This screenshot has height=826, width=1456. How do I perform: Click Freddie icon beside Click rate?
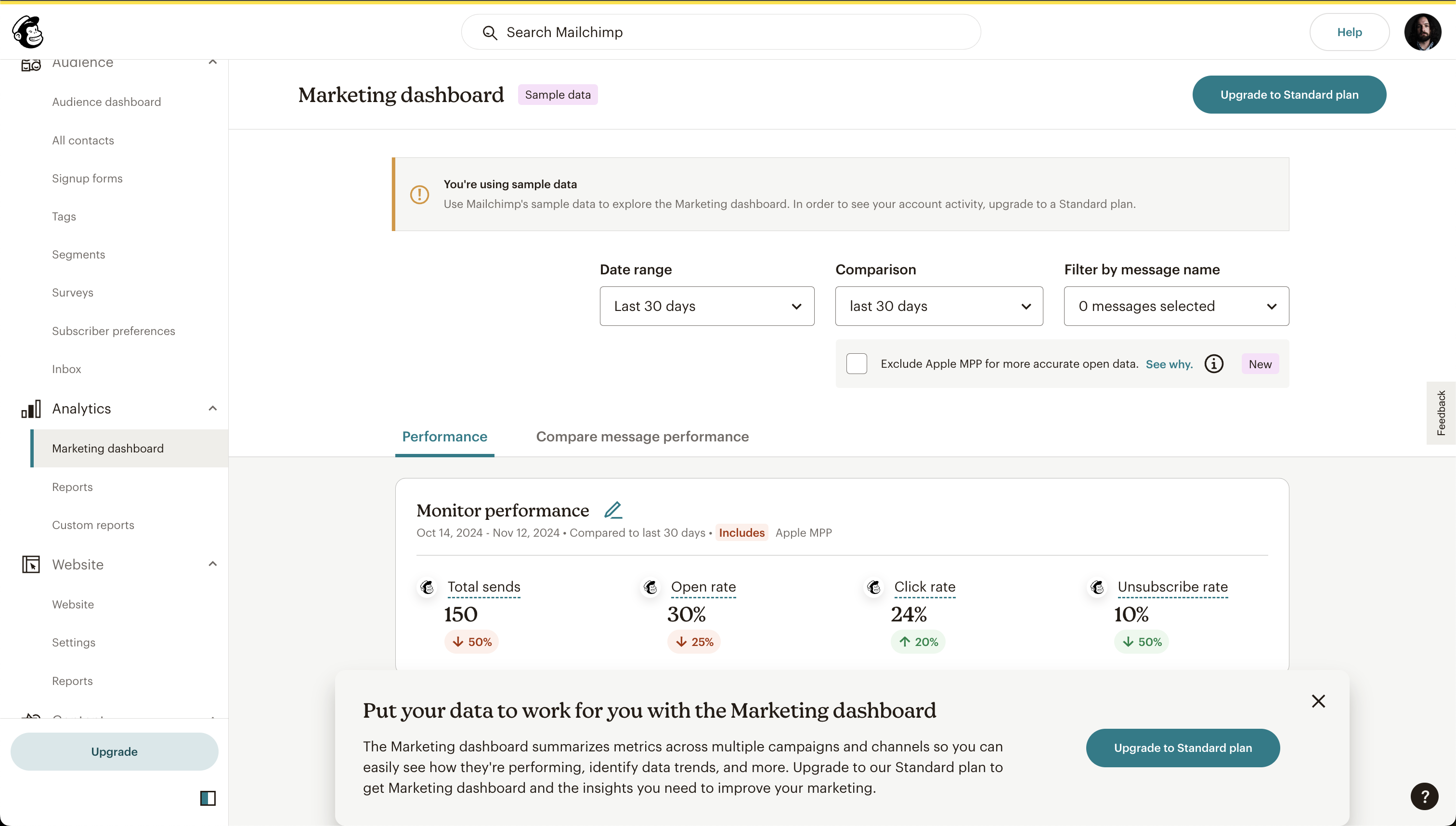(874, 587)
